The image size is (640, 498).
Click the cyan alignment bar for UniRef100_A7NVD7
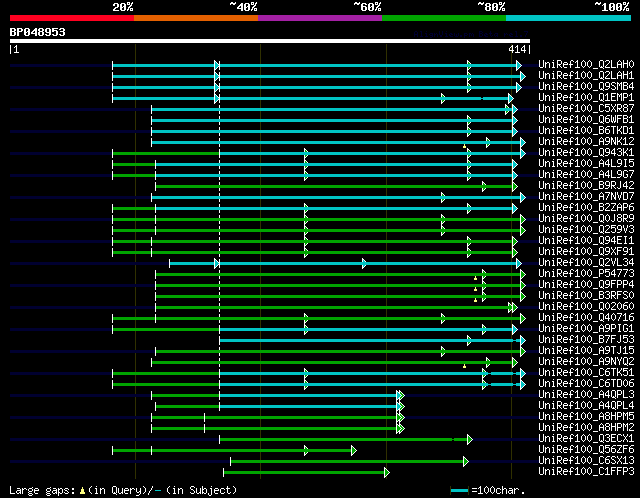click(x=337, y=198)
